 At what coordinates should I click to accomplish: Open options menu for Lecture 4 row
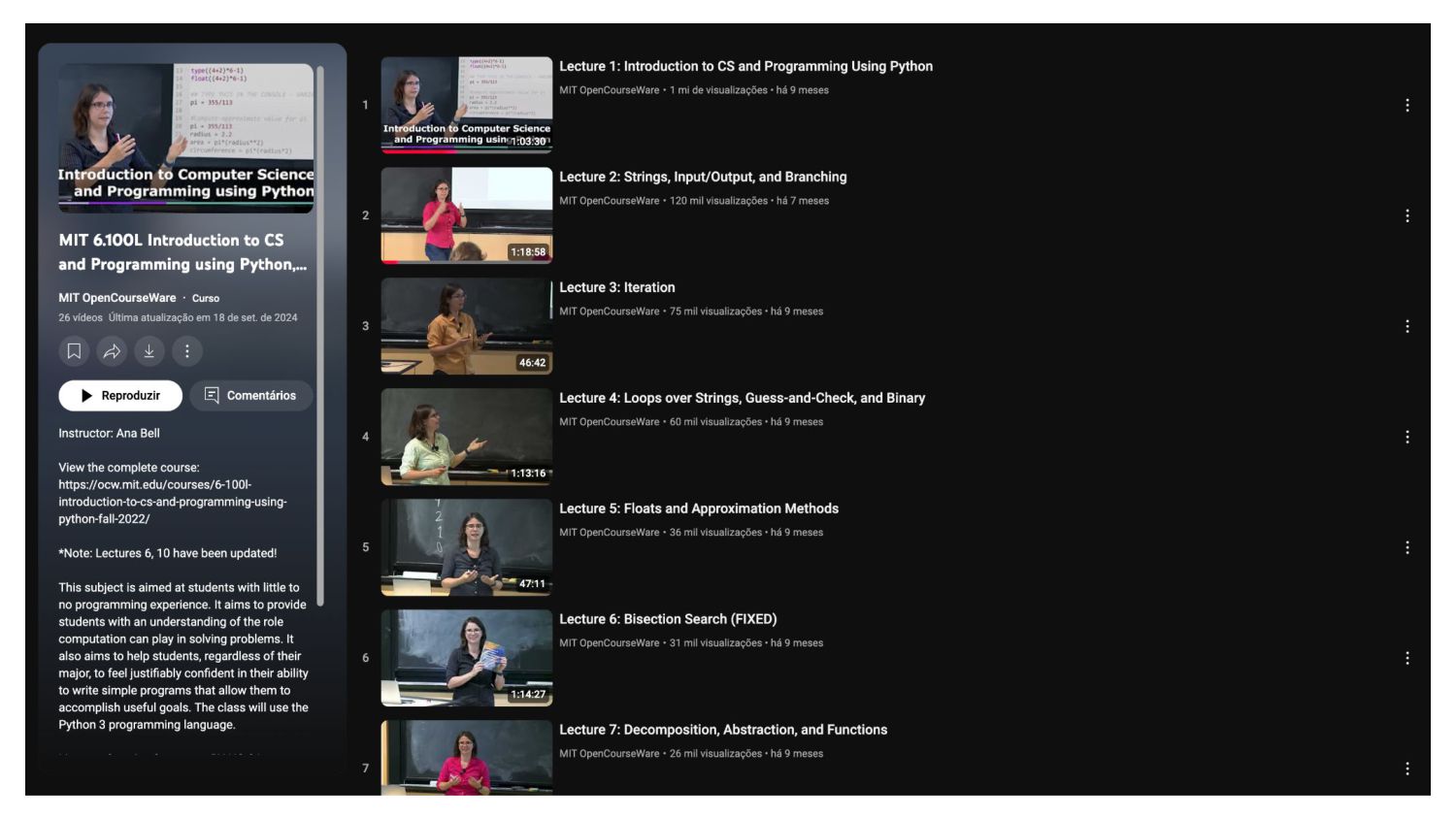coord(1407,437)
